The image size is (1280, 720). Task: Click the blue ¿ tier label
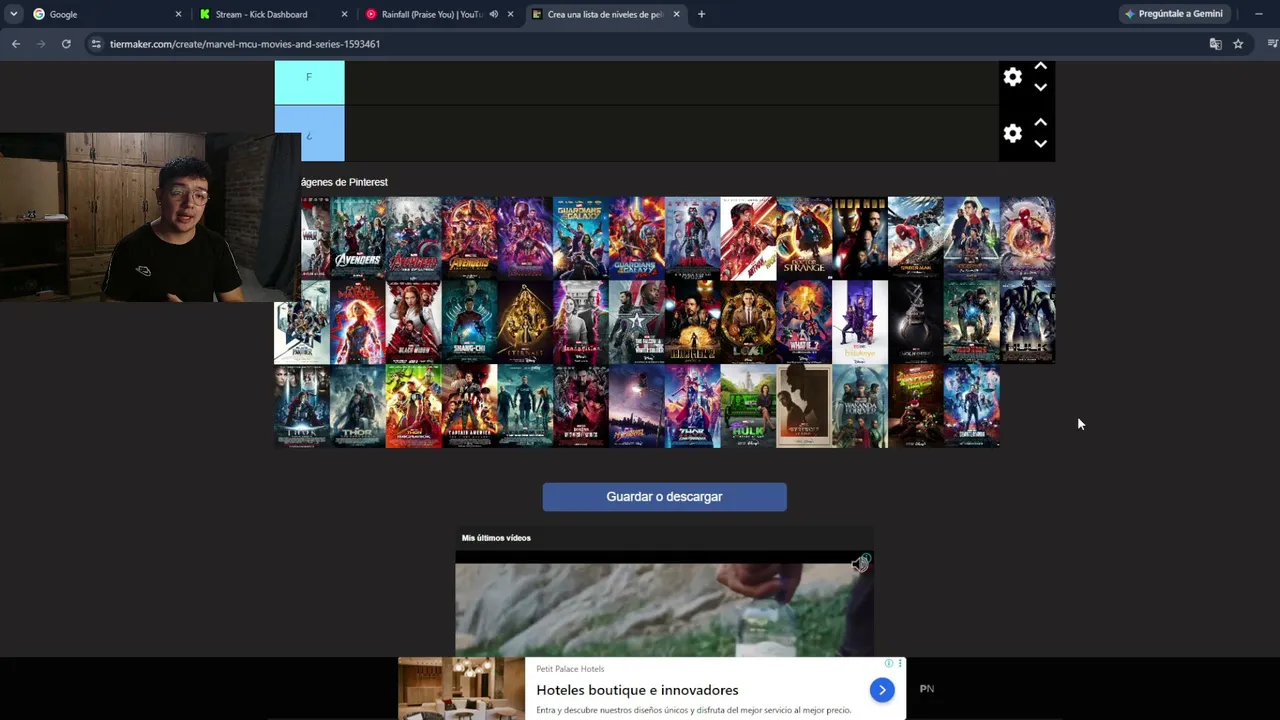click(x=309, y=134)
